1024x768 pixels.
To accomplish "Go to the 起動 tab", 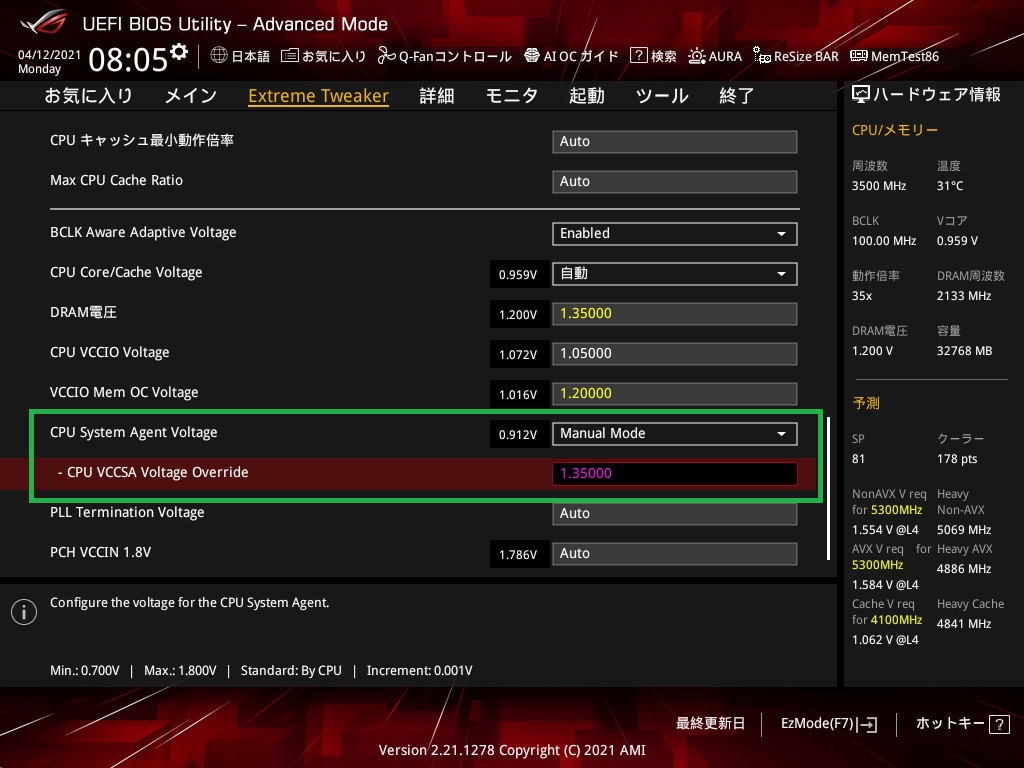I will (586, 96).
